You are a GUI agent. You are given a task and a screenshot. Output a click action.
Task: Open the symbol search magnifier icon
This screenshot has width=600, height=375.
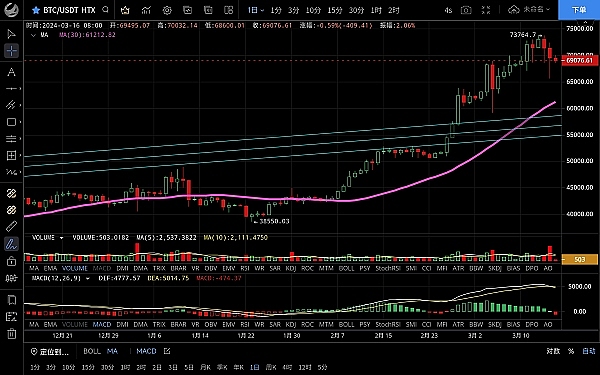pyautogui.click(x=106, y=10)
